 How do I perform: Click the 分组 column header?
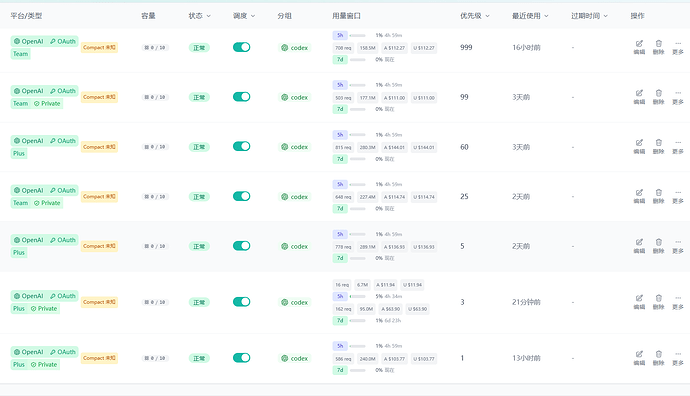coord(284,16)
